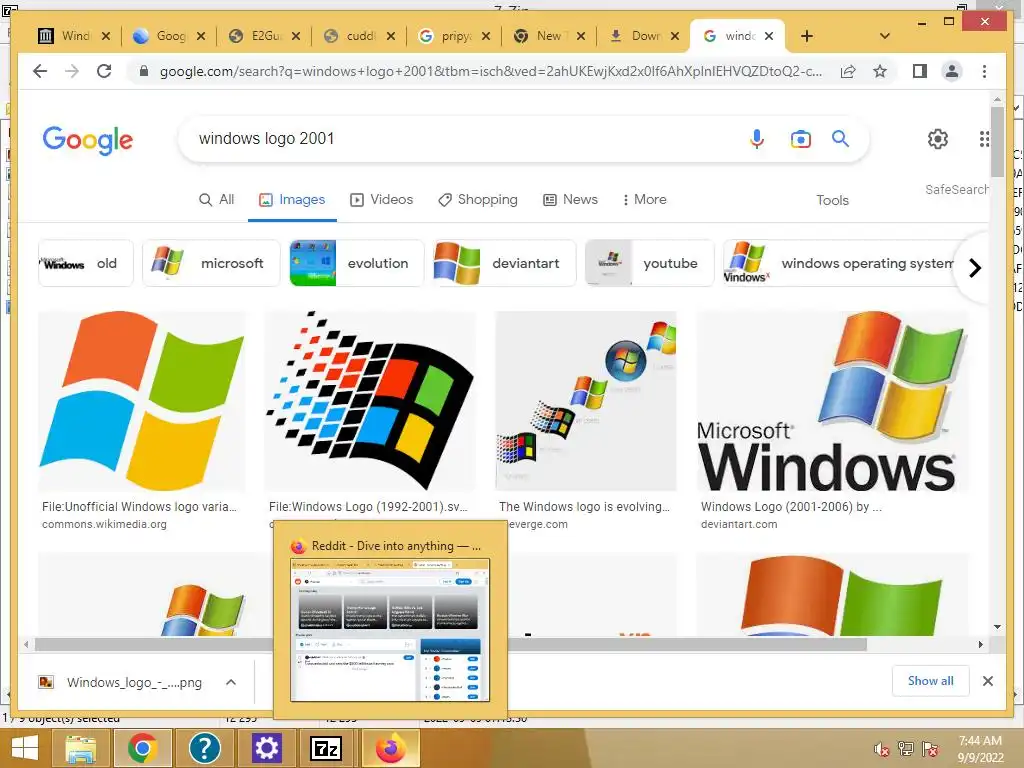Dismiss the downloads bar
Viewport: 1024px width, 768px height.
click(x=987, y=681)
